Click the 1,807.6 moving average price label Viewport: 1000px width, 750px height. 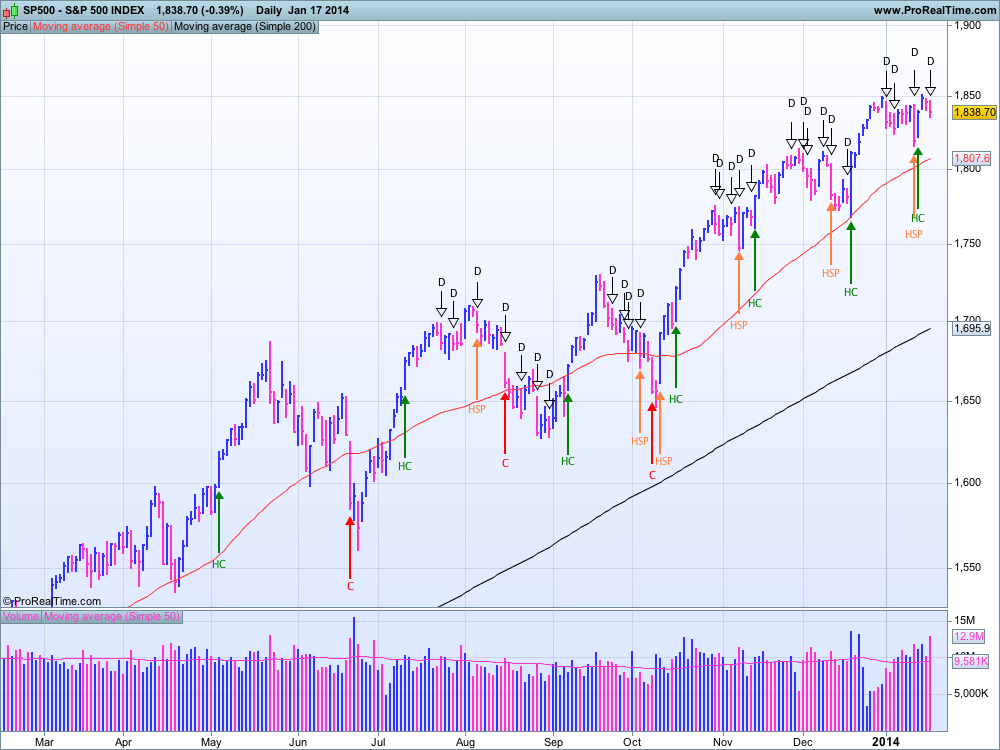tap(972, 158)
